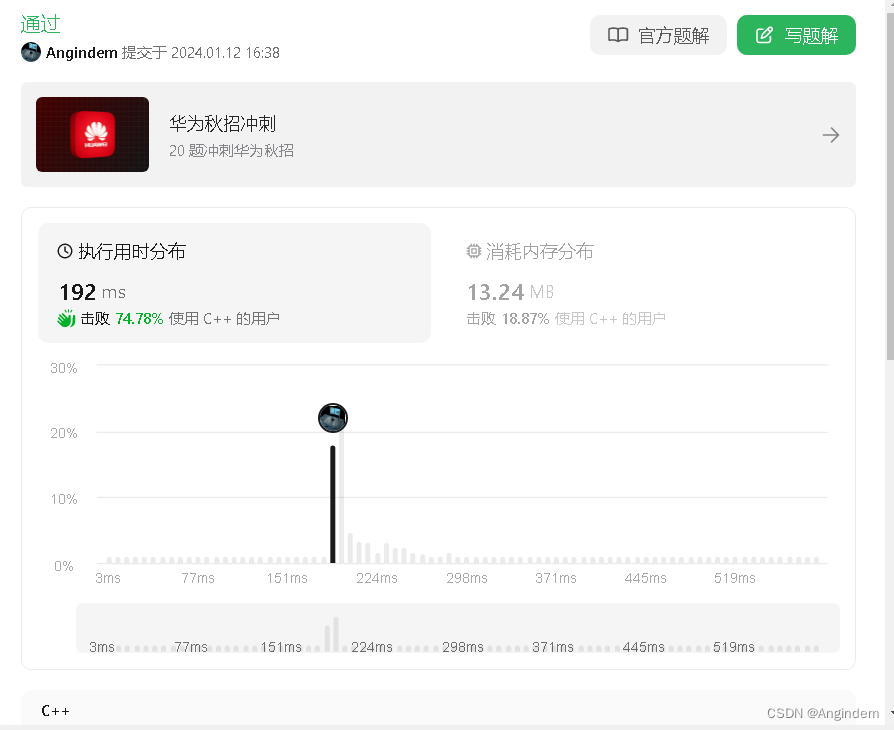Click the C++ language label
The width and height of the screenshot is (894, 730).
coord(55,711)
